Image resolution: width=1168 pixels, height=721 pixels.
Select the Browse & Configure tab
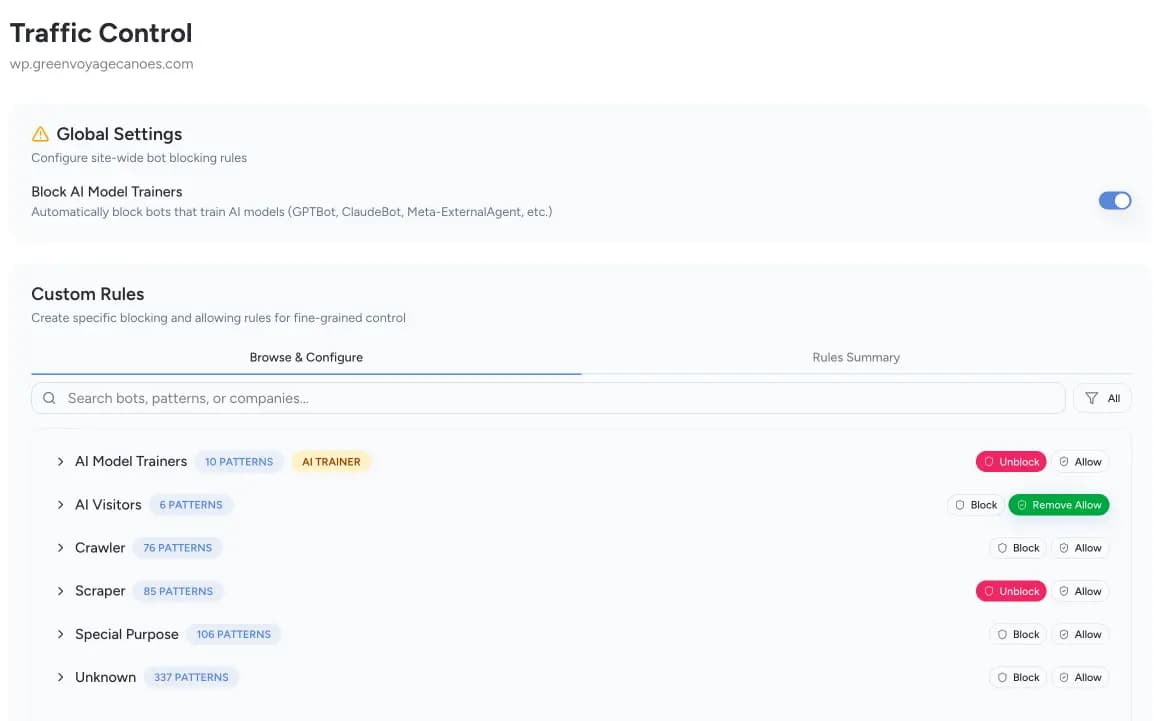pos(305,356)
